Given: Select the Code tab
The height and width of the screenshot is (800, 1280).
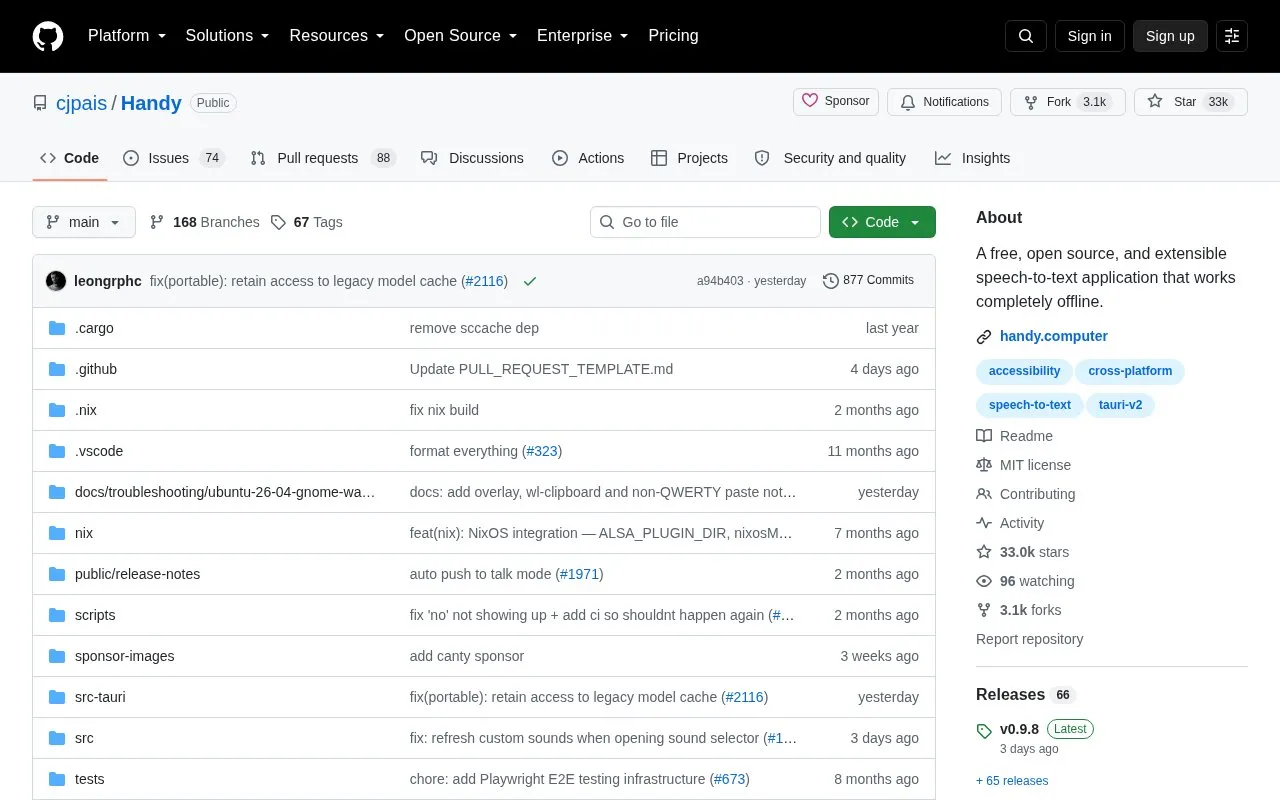Looking at the screenshot, I should (69, 158).
